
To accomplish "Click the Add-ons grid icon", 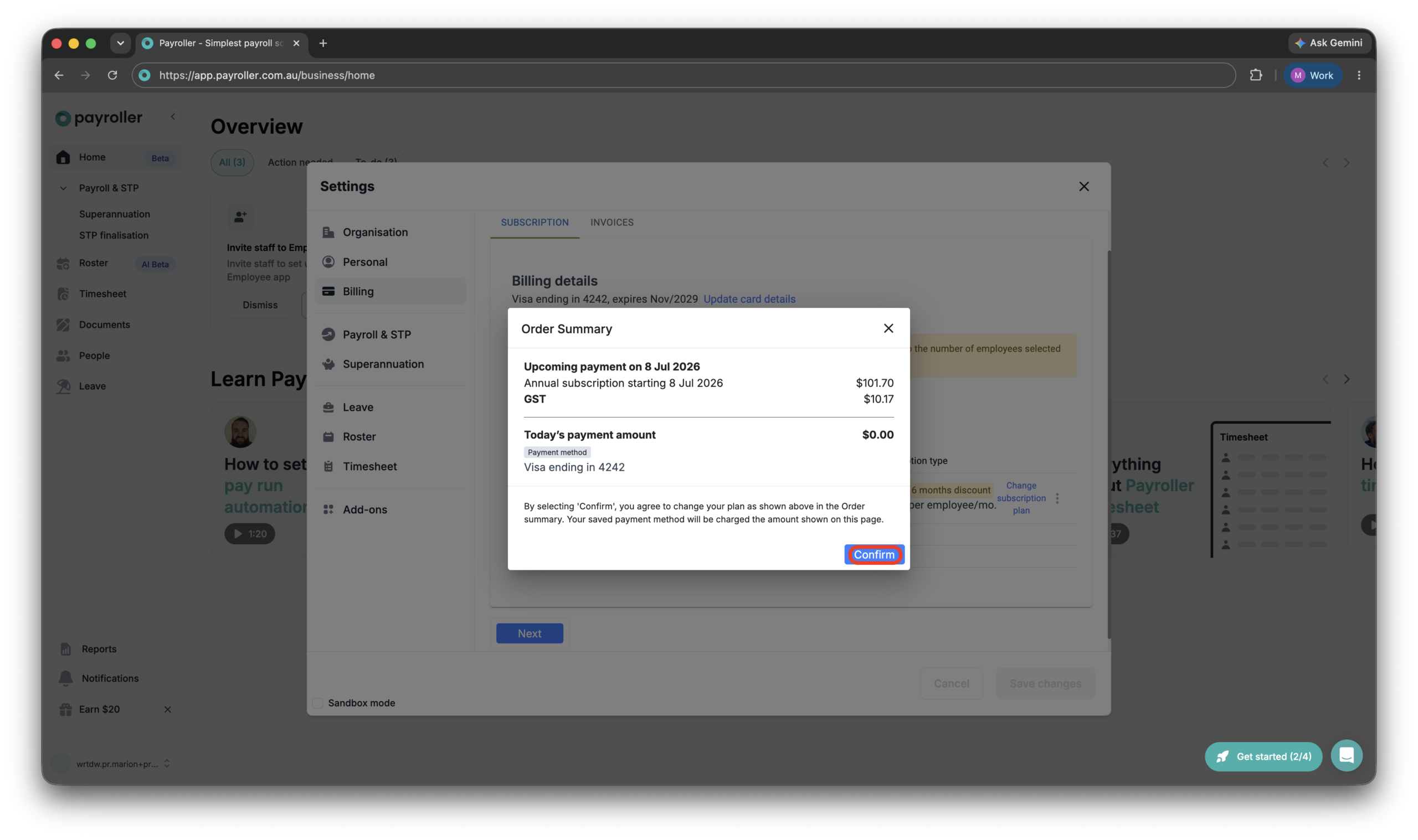I will (x=328, y=509).
